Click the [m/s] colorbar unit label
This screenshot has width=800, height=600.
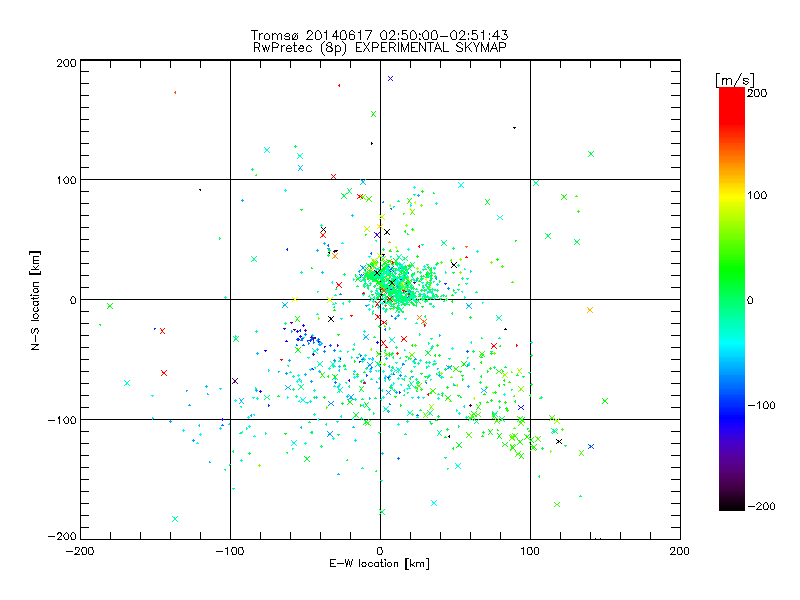pyautogui.click(x=735, y=81)
